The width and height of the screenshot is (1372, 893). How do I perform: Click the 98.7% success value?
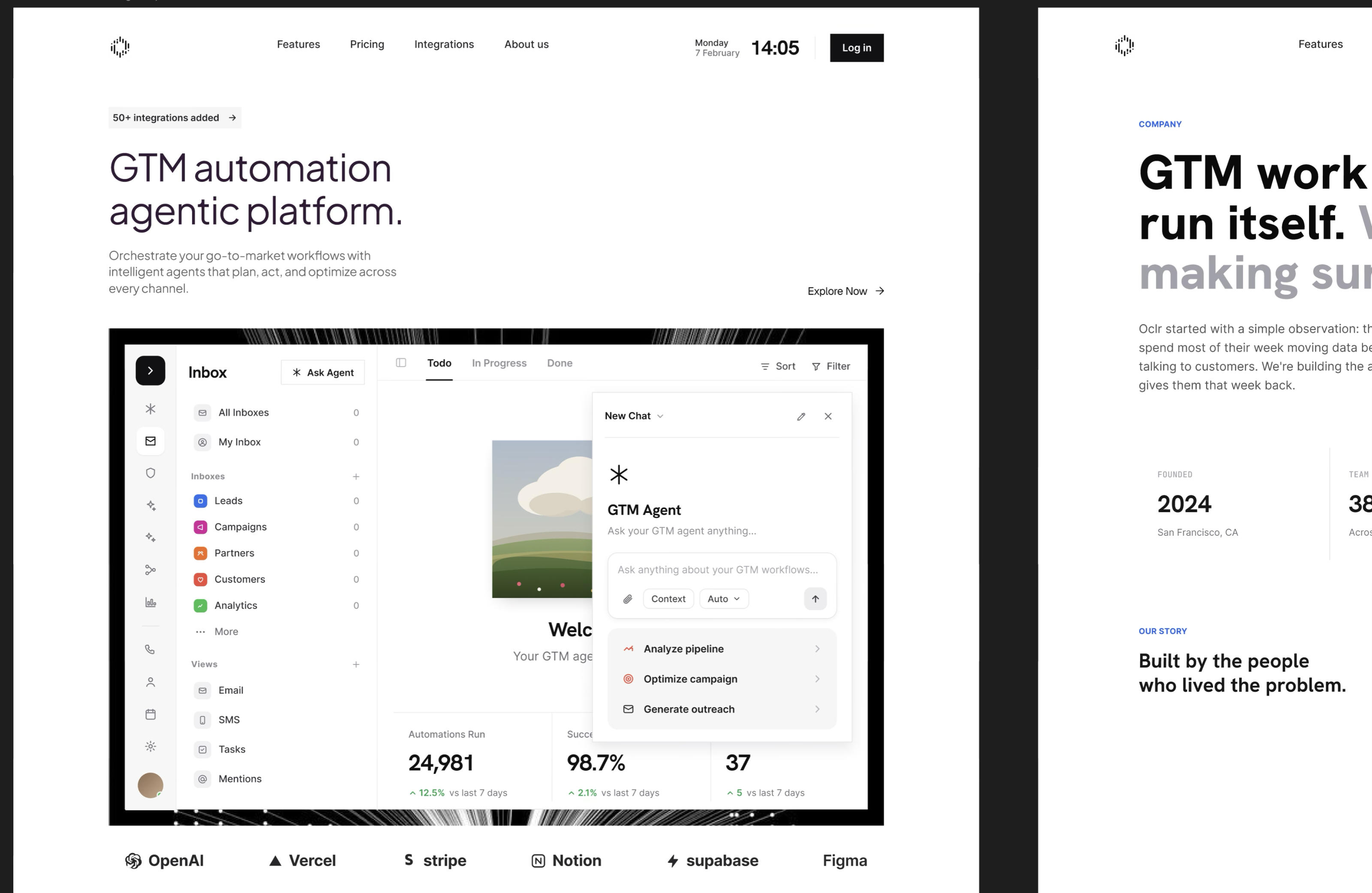(x=596, y=763)
